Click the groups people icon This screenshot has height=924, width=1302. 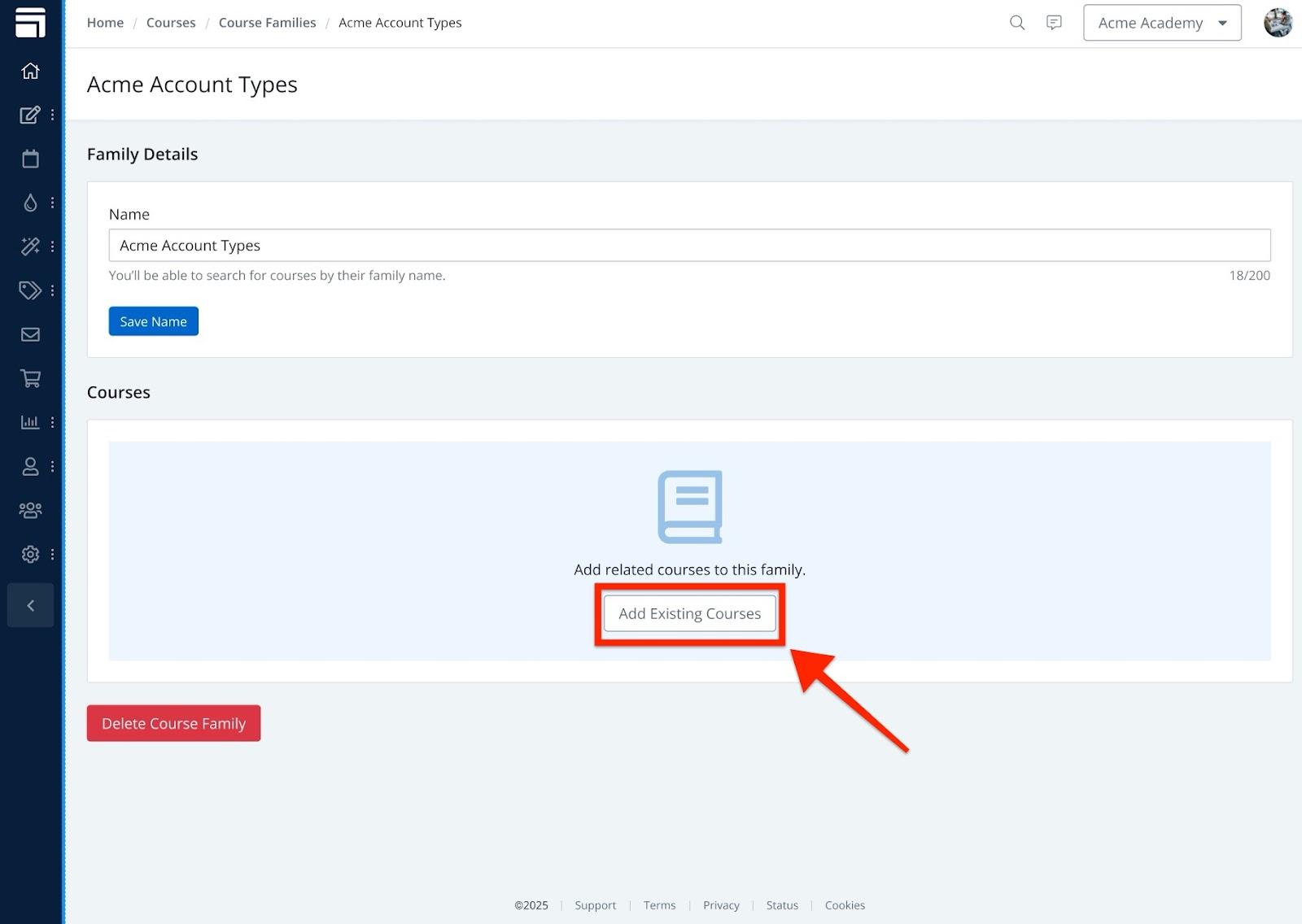tap(30, 510)
